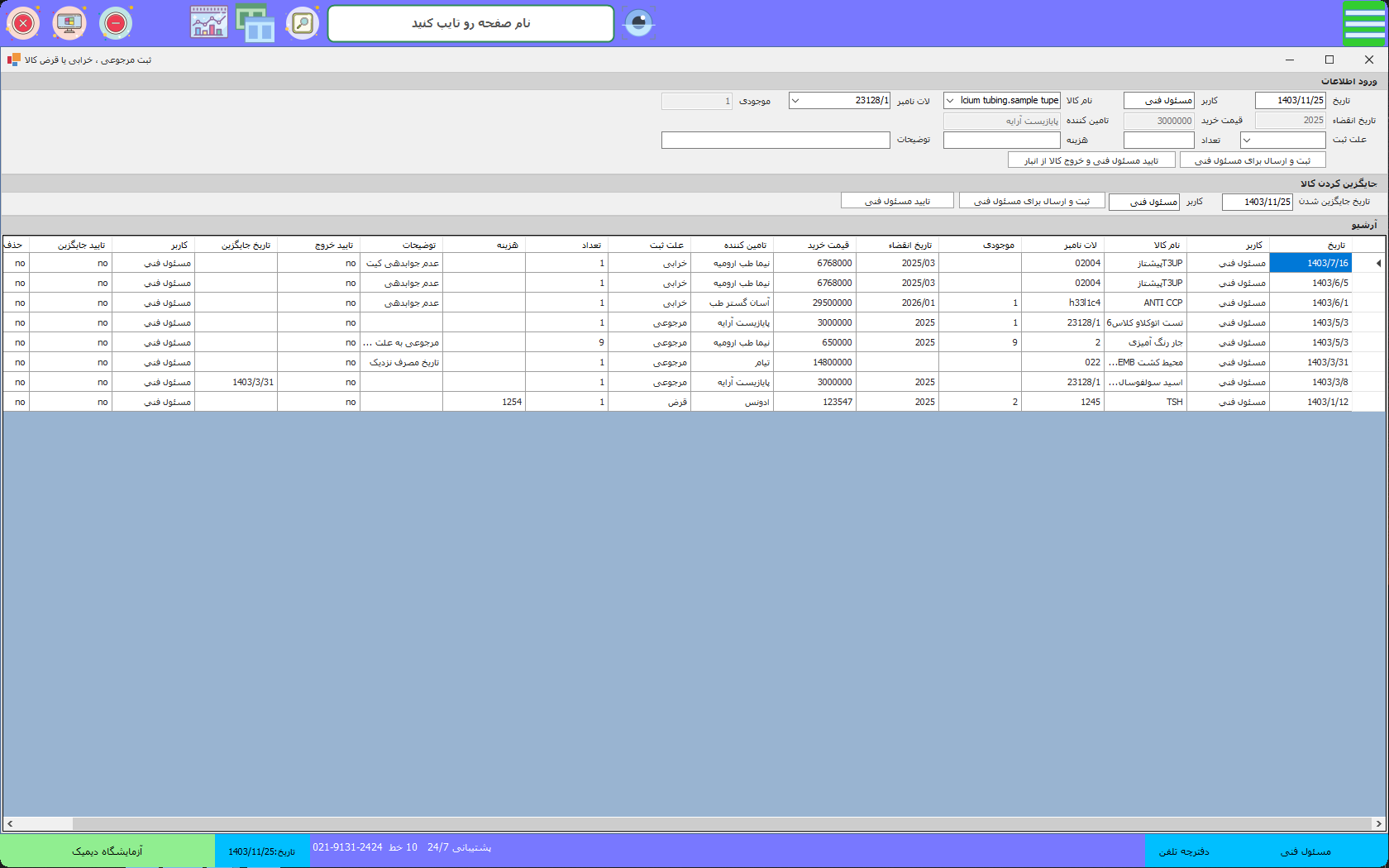Click تایید مسئول فنی و خروج کالا از انبار button
The image size is (1389, 868).
[1091, 160]
